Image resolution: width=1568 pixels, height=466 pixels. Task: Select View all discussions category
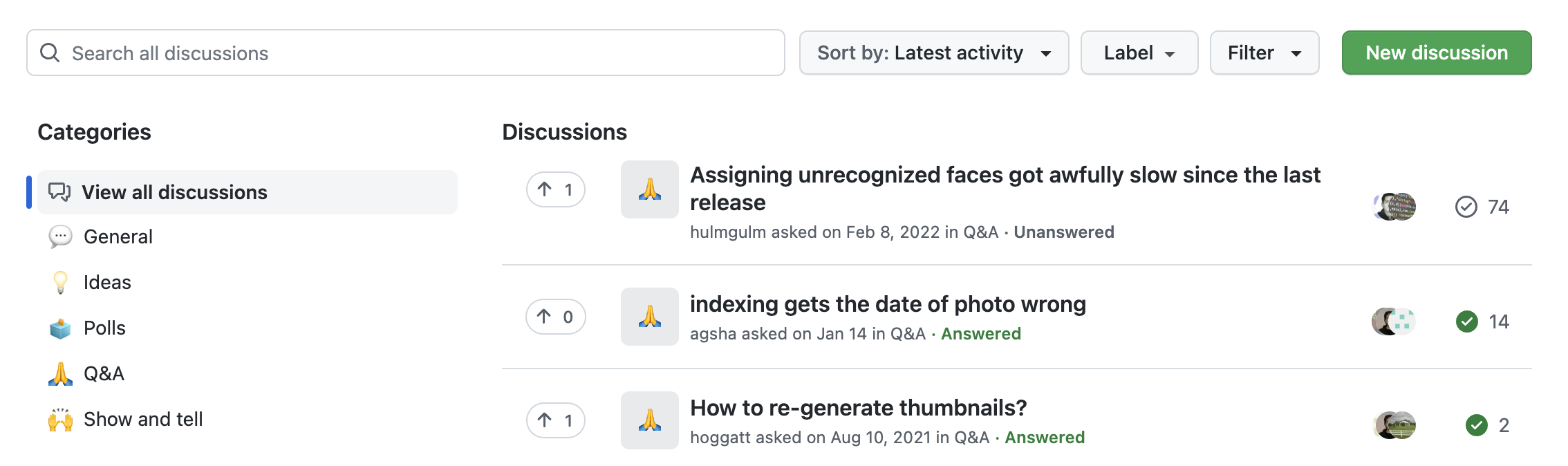point(174,192)
